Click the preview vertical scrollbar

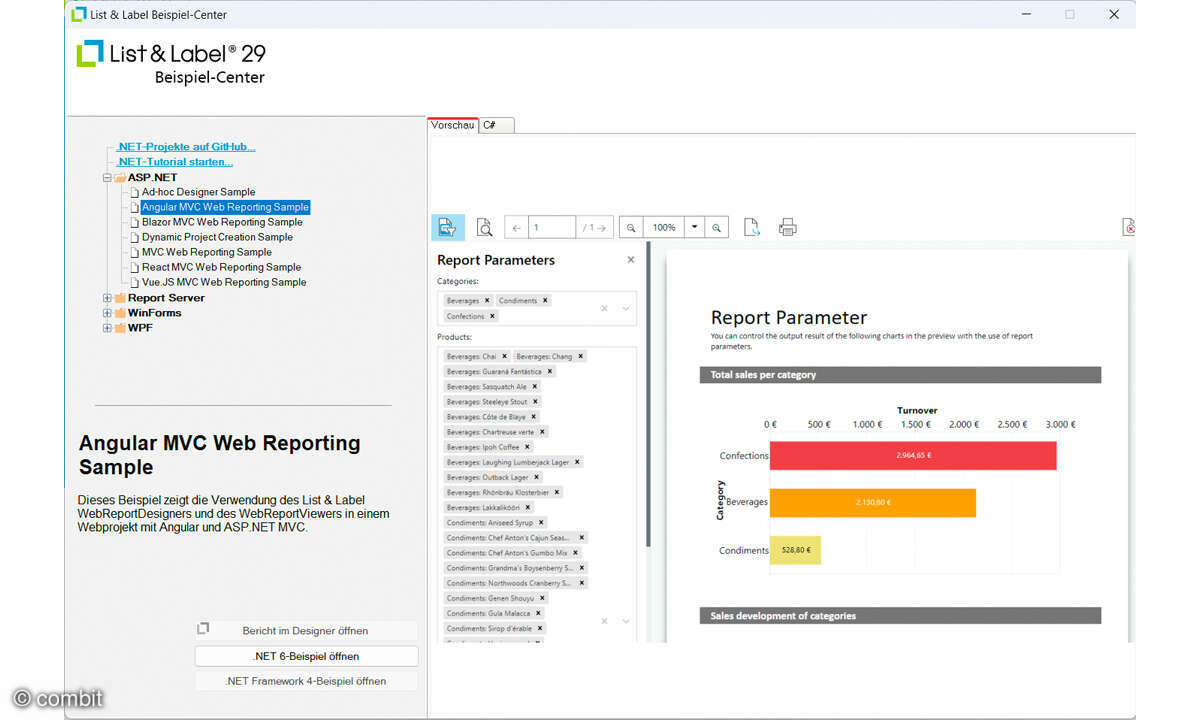coord(648,395)
